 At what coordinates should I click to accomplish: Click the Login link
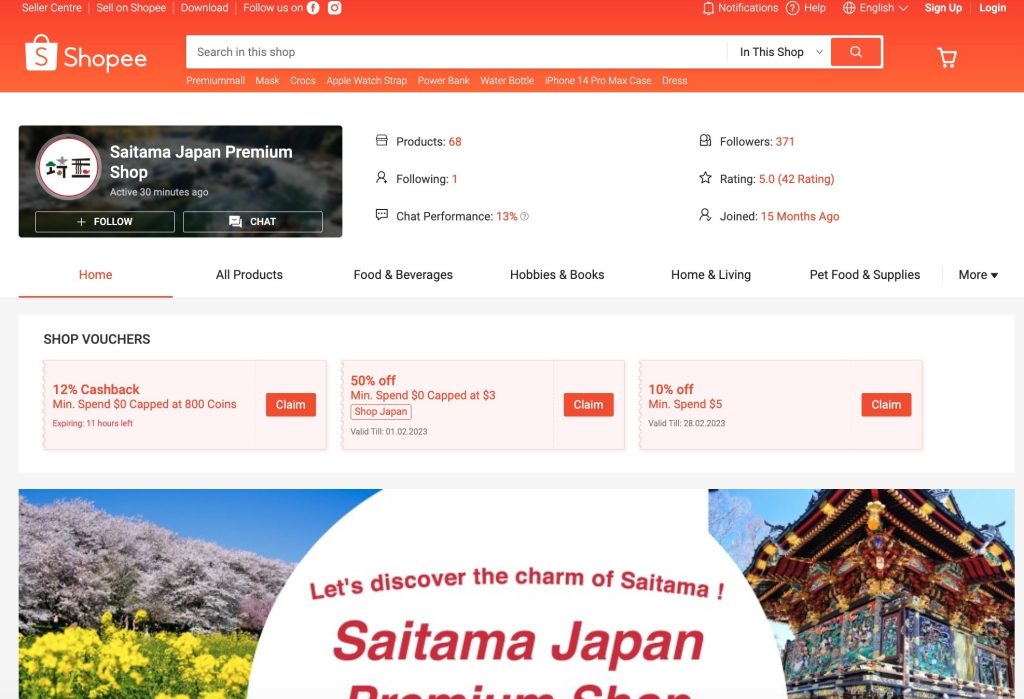(993, 8)
